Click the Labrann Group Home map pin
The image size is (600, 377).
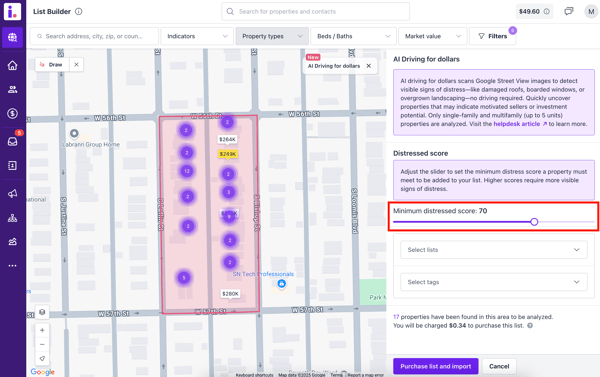click(74, 134)
